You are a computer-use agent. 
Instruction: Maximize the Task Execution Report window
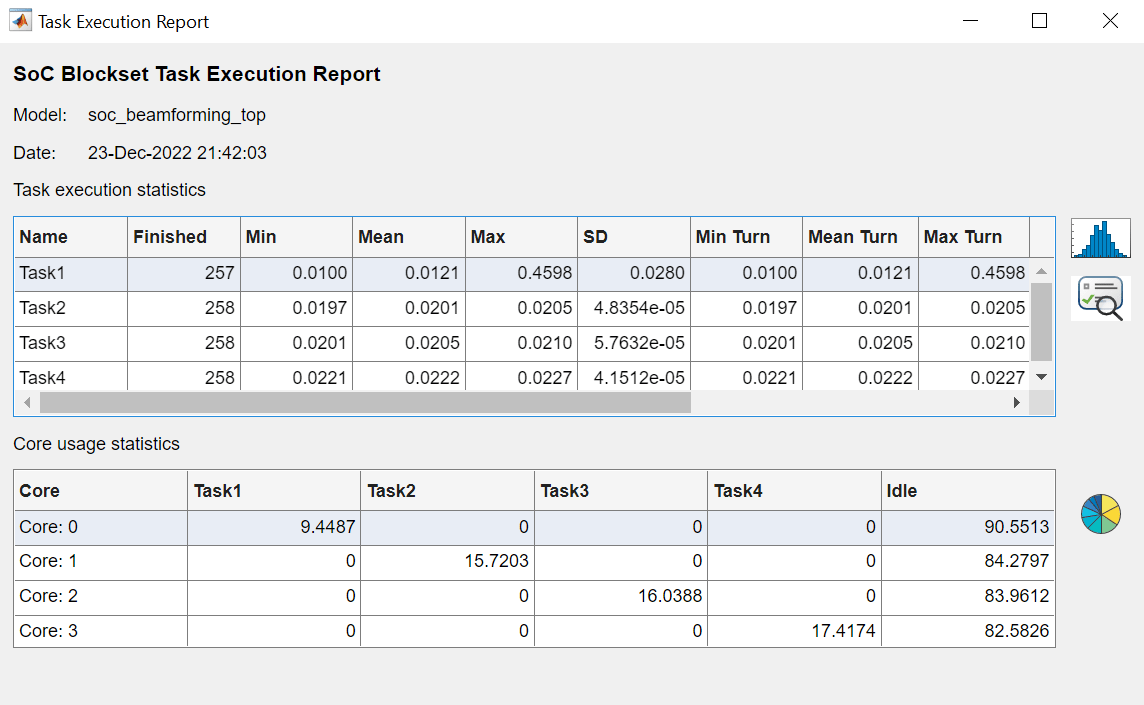1039,21
